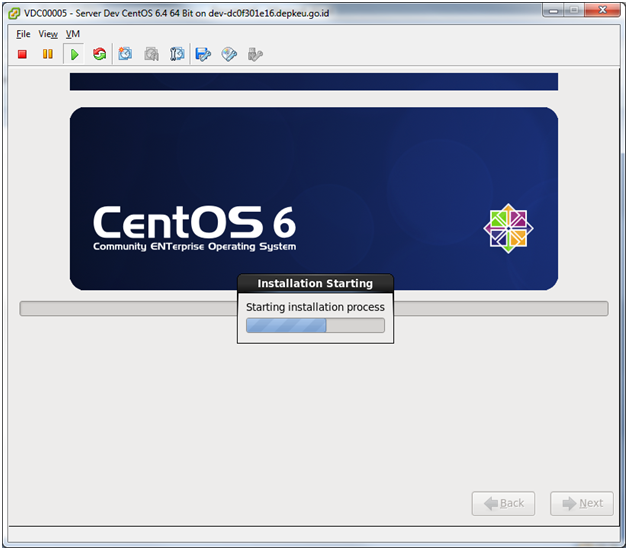The width and height of the screenshot is (628, 550).
Task: Close the VM console window
Action: pyautogui.click(x=603, y=10)
